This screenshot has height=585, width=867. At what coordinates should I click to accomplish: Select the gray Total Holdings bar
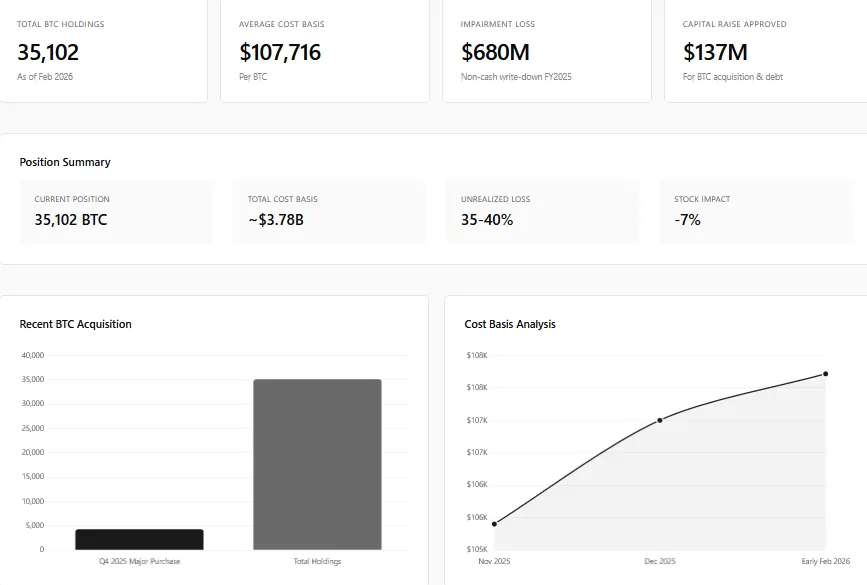coord(317,464)
